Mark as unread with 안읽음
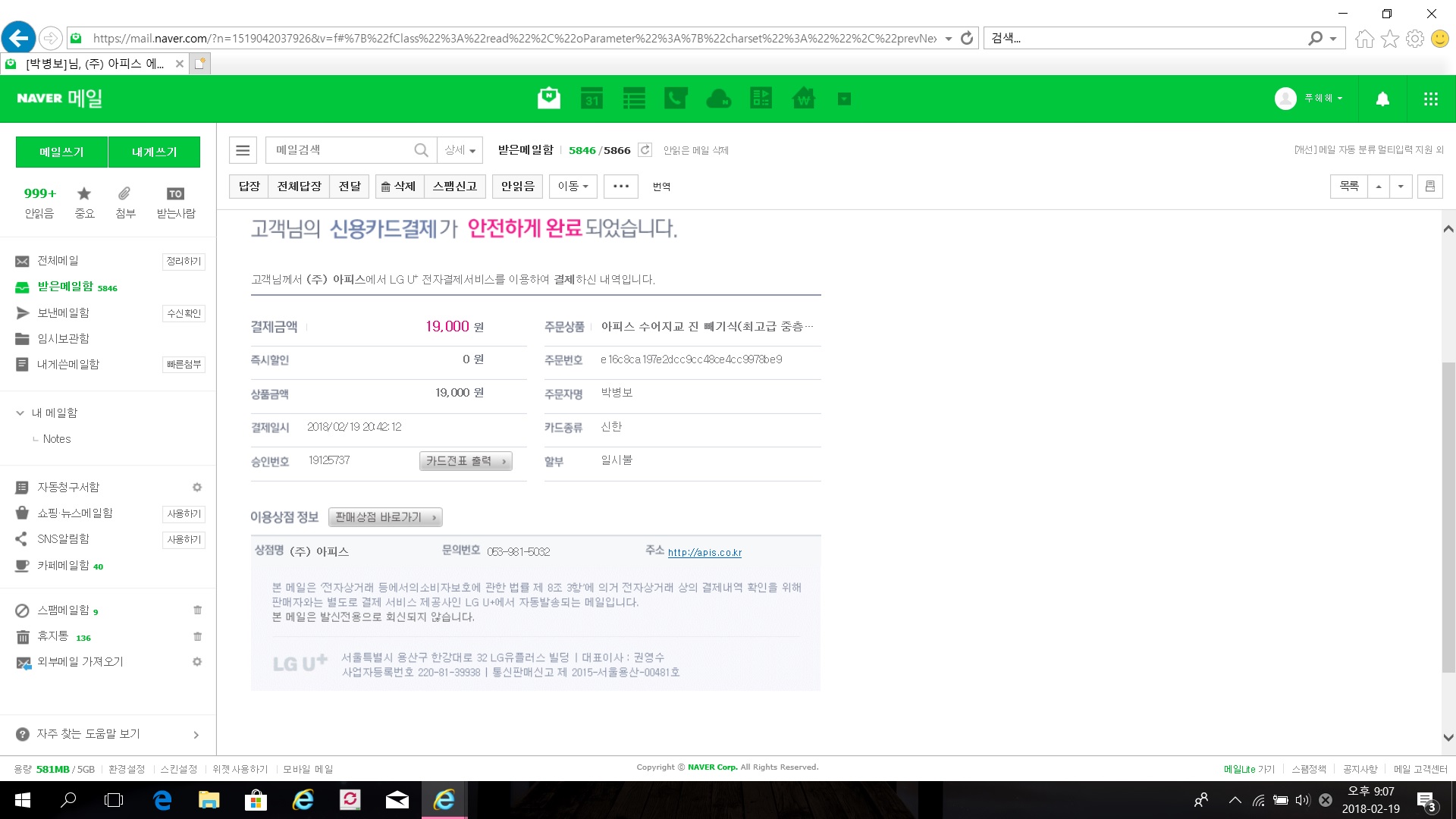 (517, 187)
